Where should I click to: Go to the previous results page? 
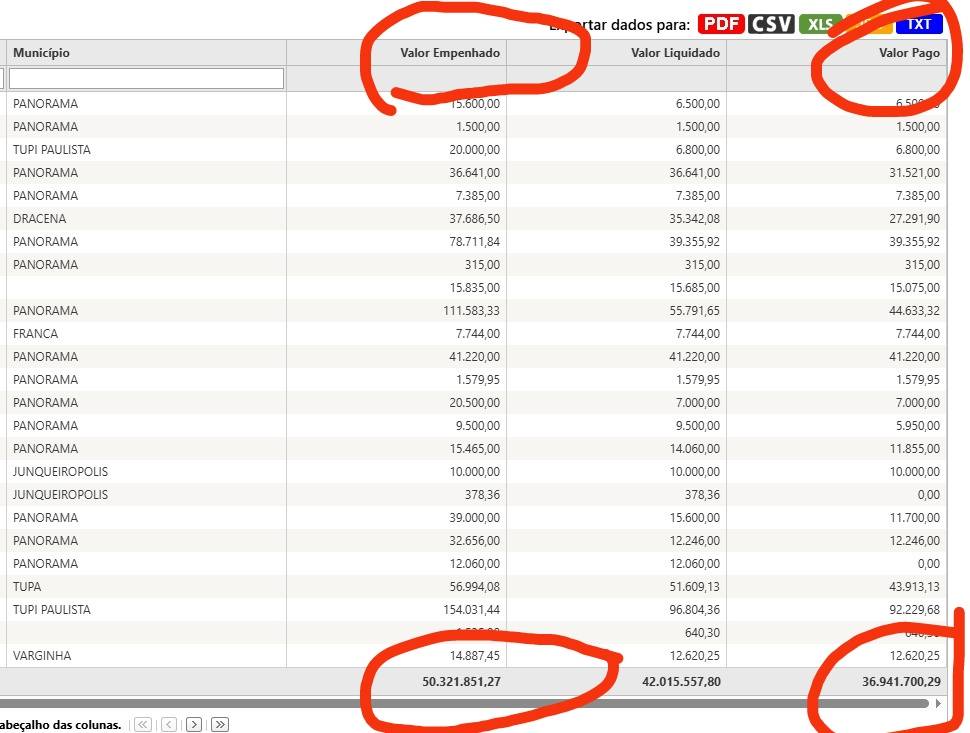(x=169, y=724)
